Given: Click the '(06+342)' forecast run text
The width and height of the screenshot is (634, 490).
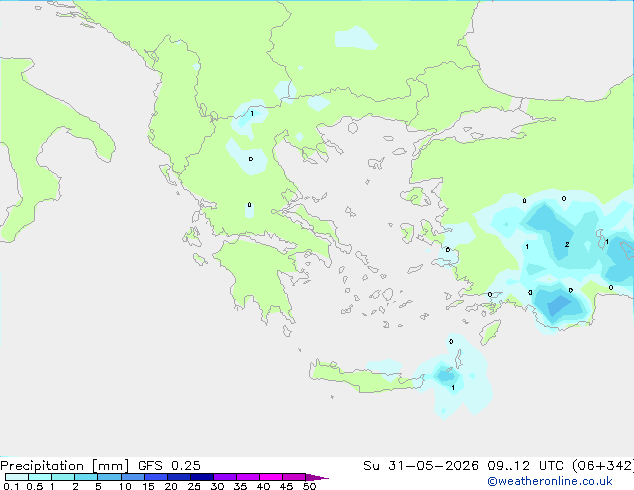Looking at the screenshot, I should [x=603, y=466].
